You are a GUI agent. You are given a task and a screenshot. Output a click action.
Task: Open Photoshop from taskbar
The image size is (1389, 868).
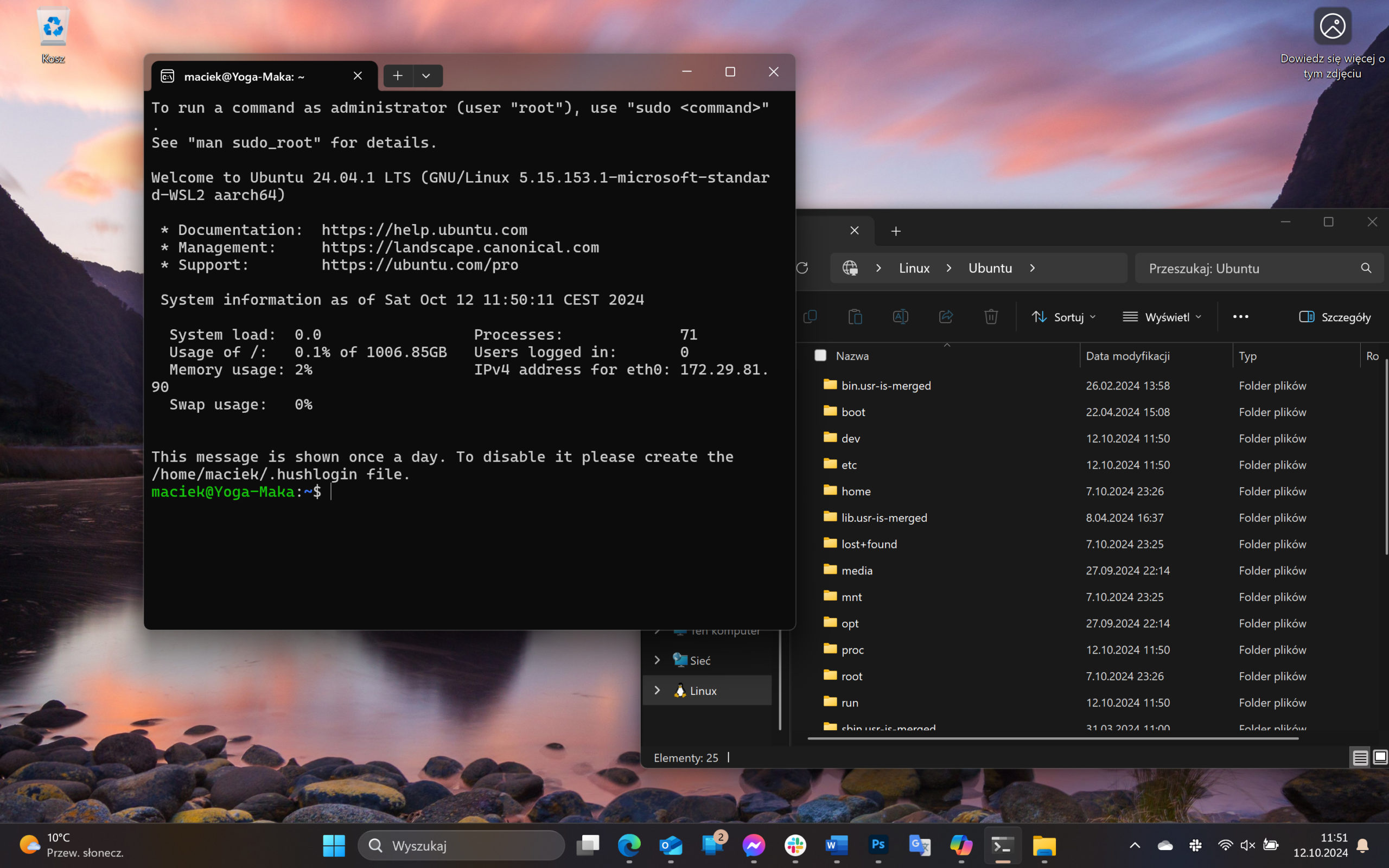(878, 845)
